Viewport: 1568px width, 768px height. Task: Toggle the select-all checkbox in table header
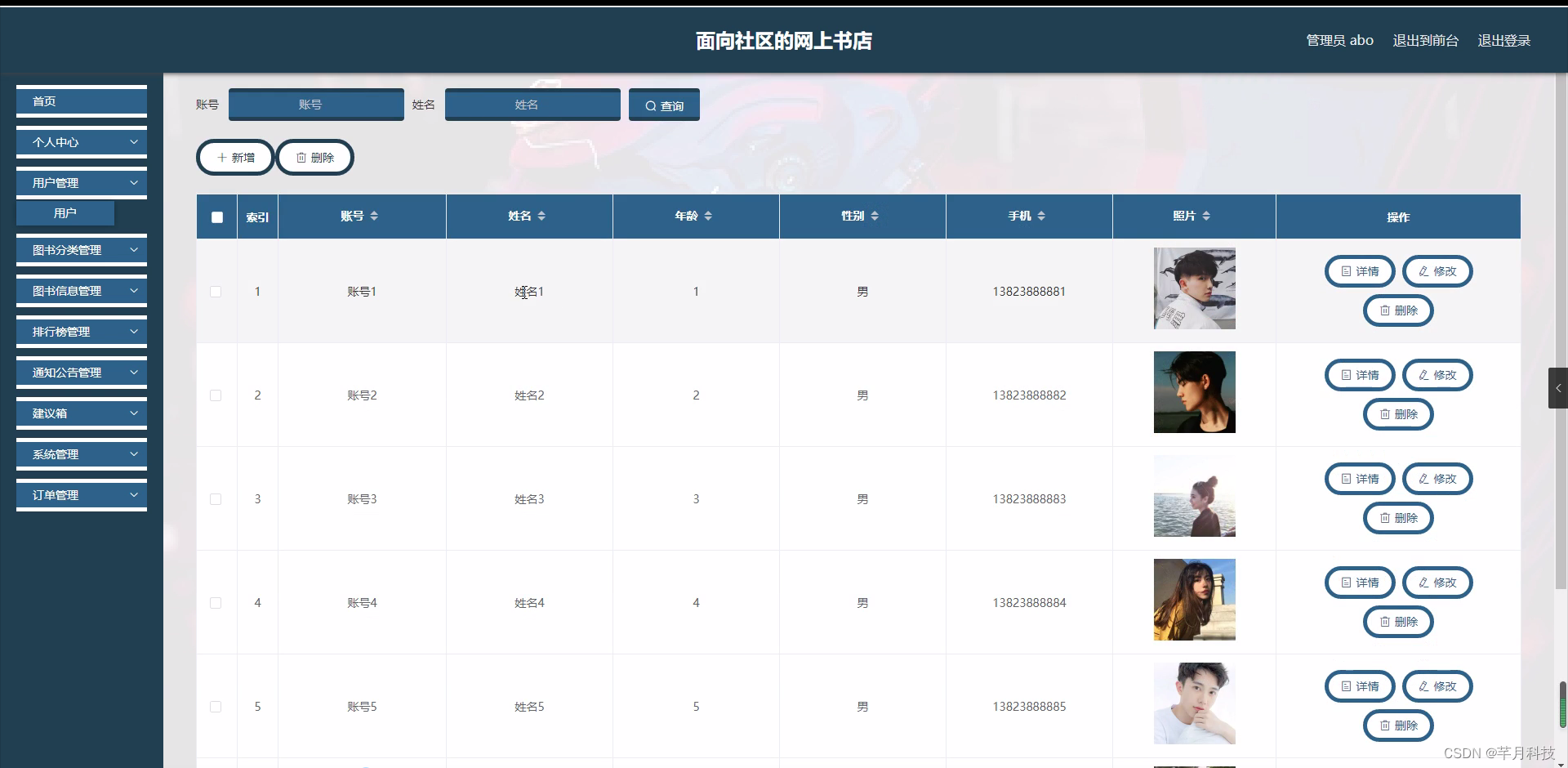point(216,217)
